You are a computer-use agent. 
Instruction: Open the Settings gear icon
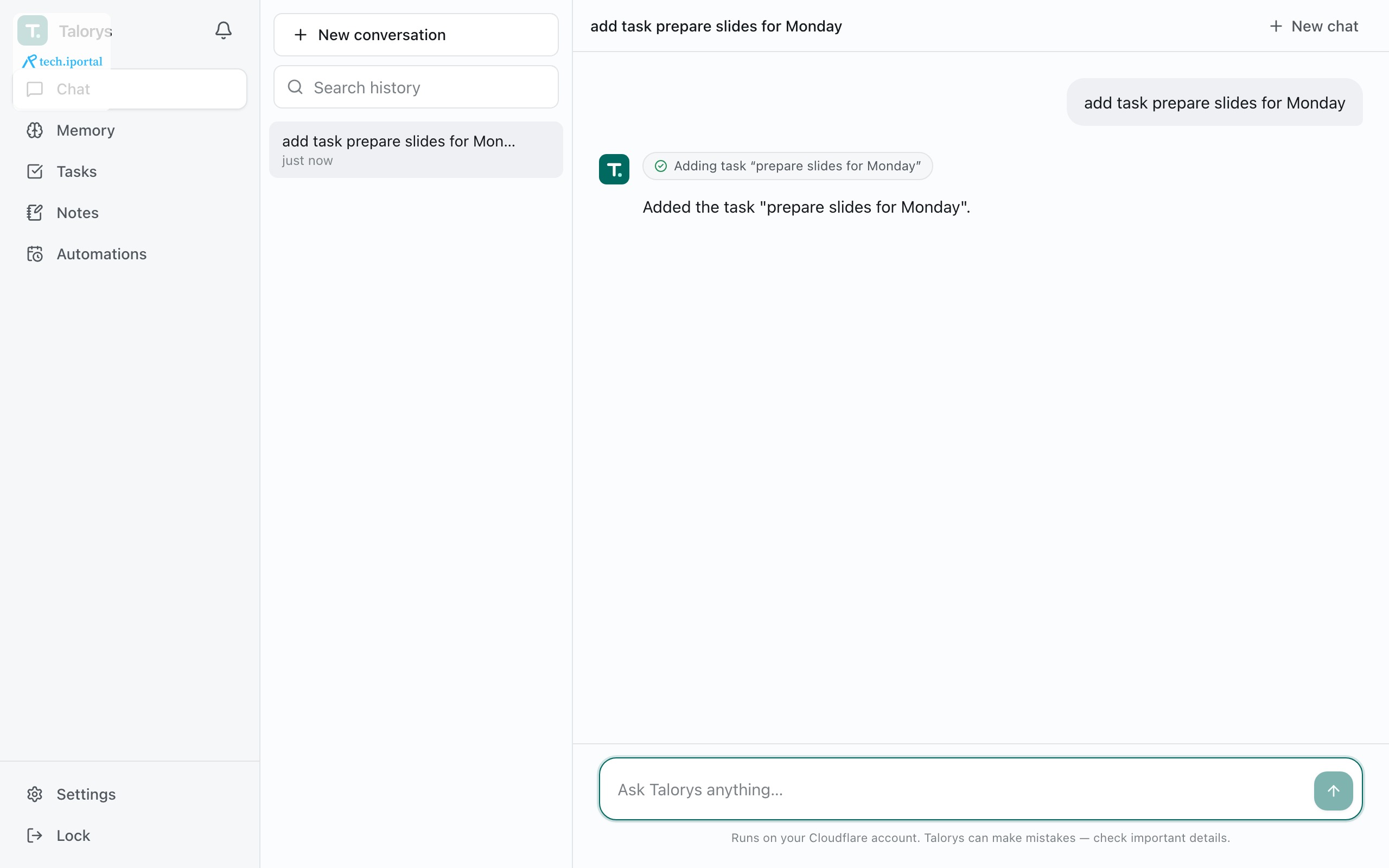pyautogui.click(x=35, y=794)
